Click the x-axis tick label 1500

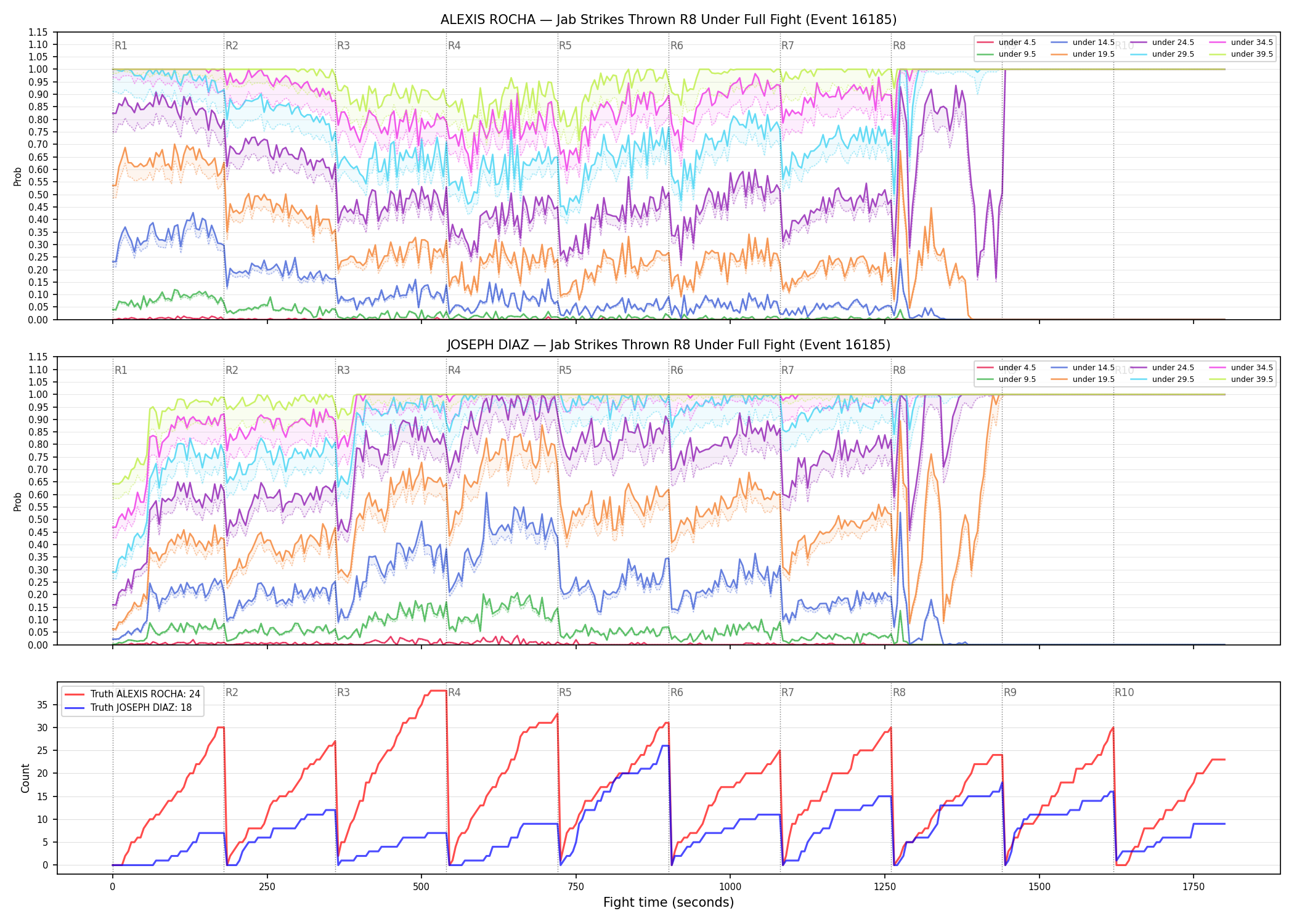pyautogui.click(x=1039, y=887)
